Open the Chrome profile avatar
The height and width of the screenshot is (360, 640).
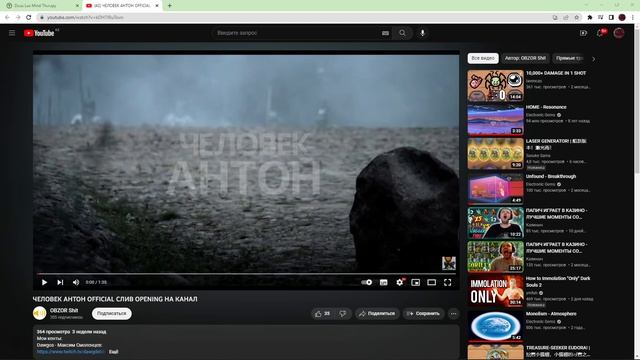tap(622, 17)
